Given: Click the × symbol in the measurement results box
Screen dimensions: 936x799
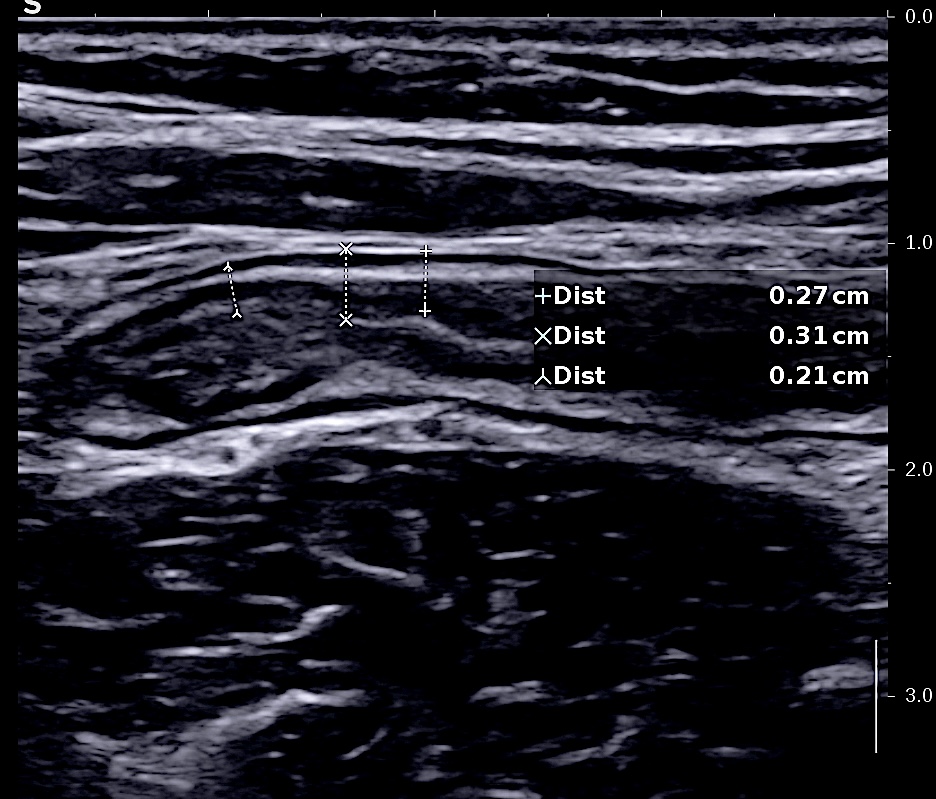Looking at the screenshot, I should [543, 336].
